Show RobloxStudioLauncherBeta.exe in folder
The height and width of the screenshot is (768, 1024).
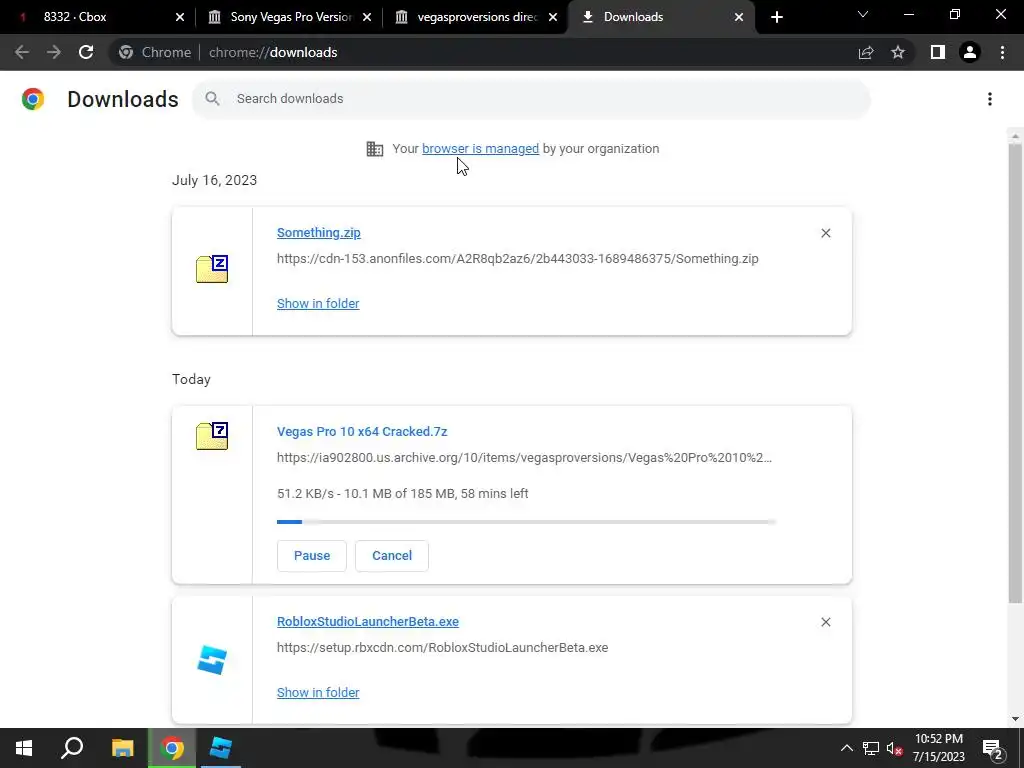[x=318, y=692]
